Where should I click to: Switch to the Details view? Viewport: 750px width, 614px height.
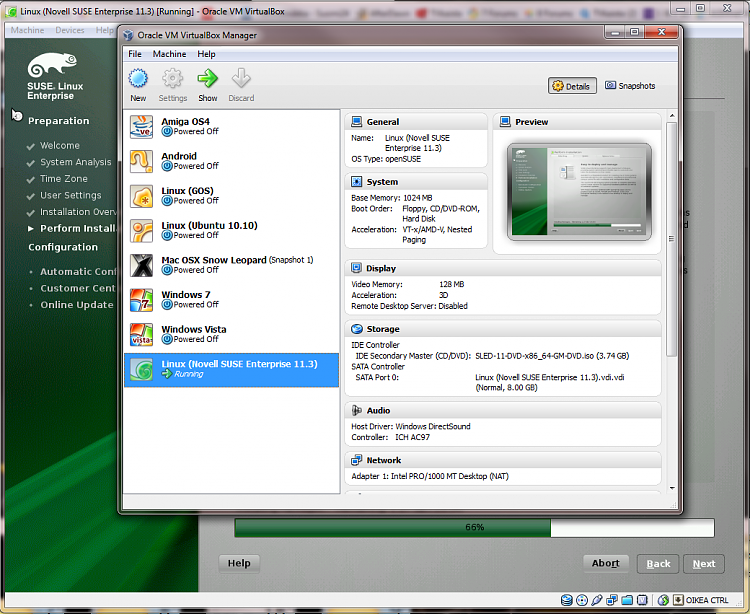tap(572, 86)
